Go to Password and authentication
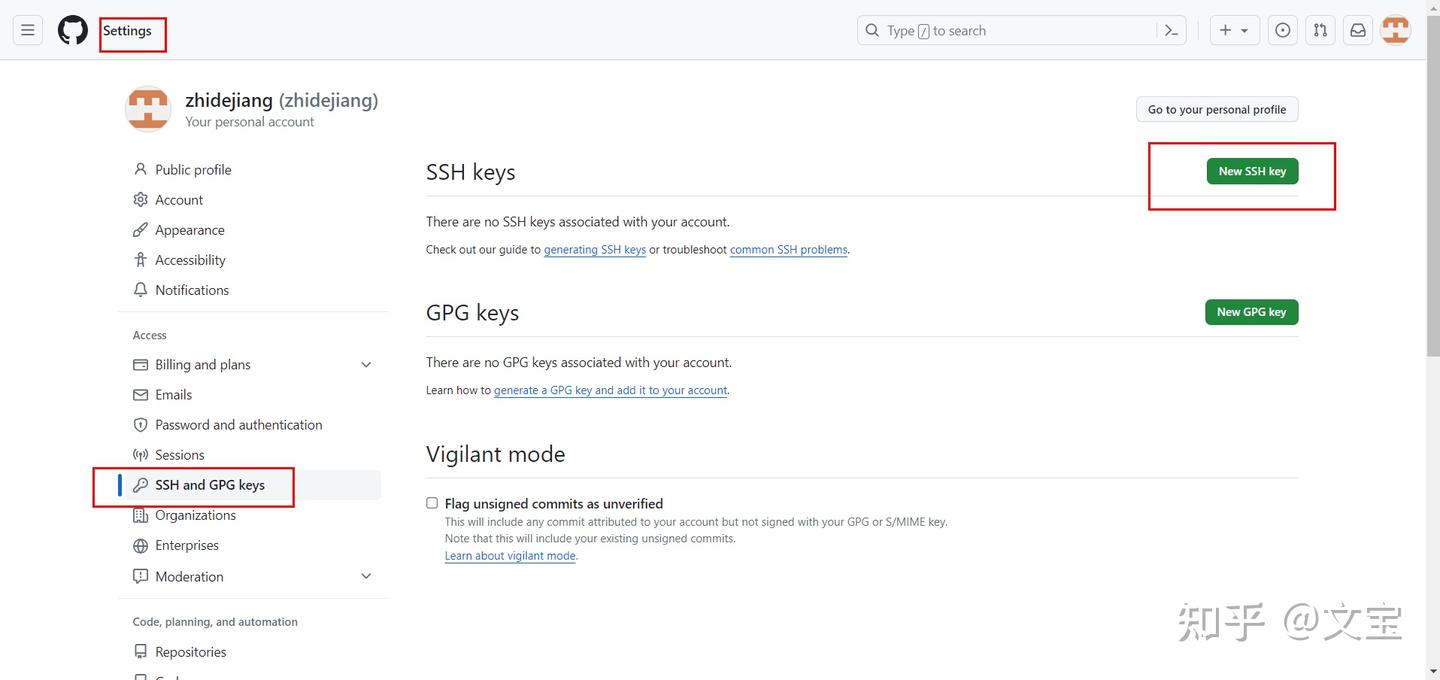Image resolution: width=1440 pixels, height=680 pixels. (x=238, y=425)
